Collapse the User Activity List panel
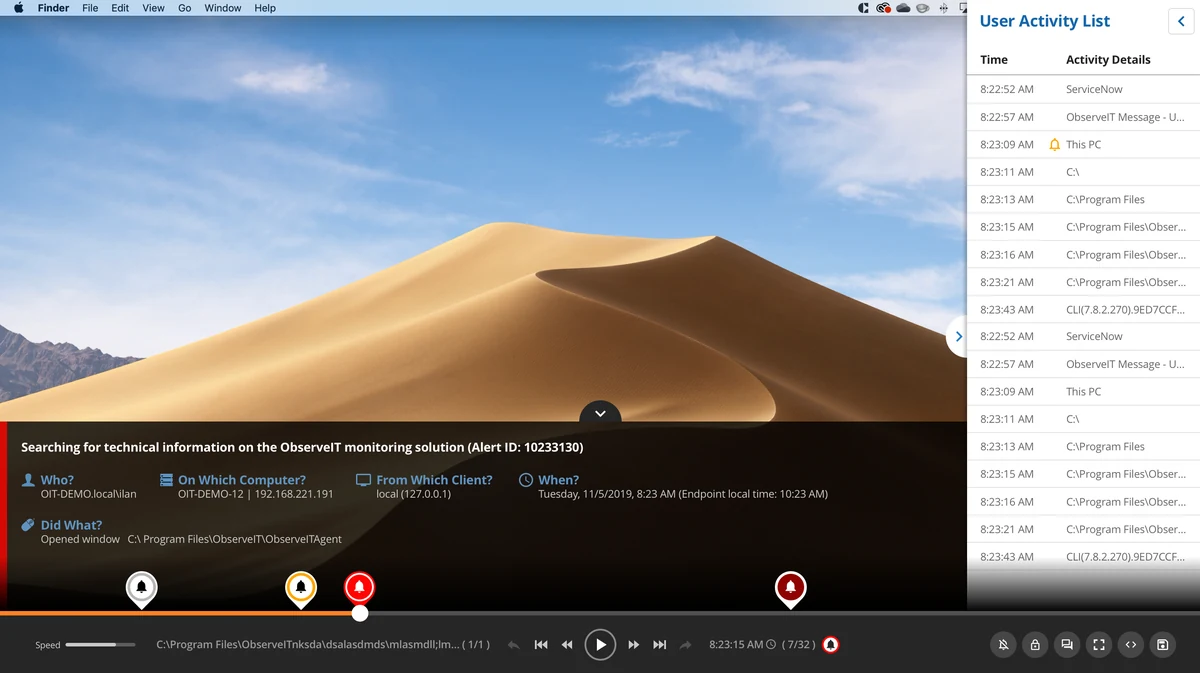The width and height of the screenshot is (1200, 673). 1181,21
